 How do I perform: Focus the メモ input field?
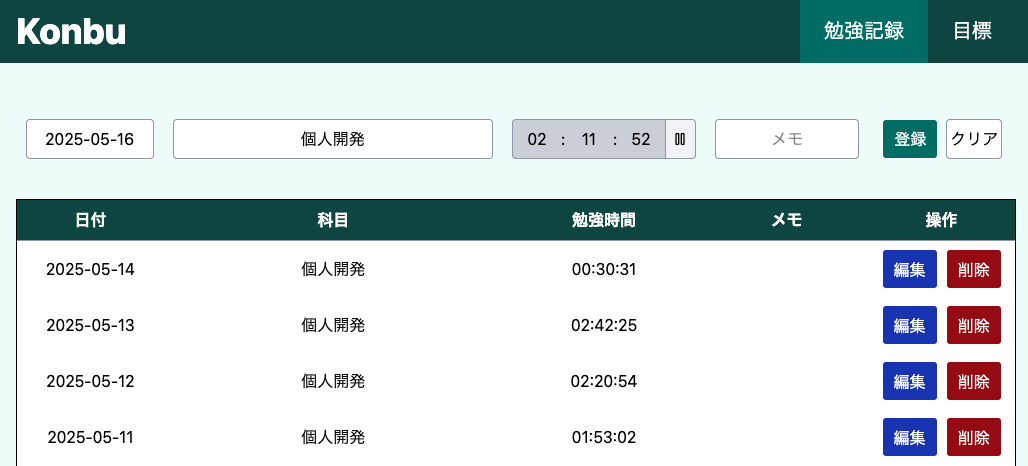787,139
